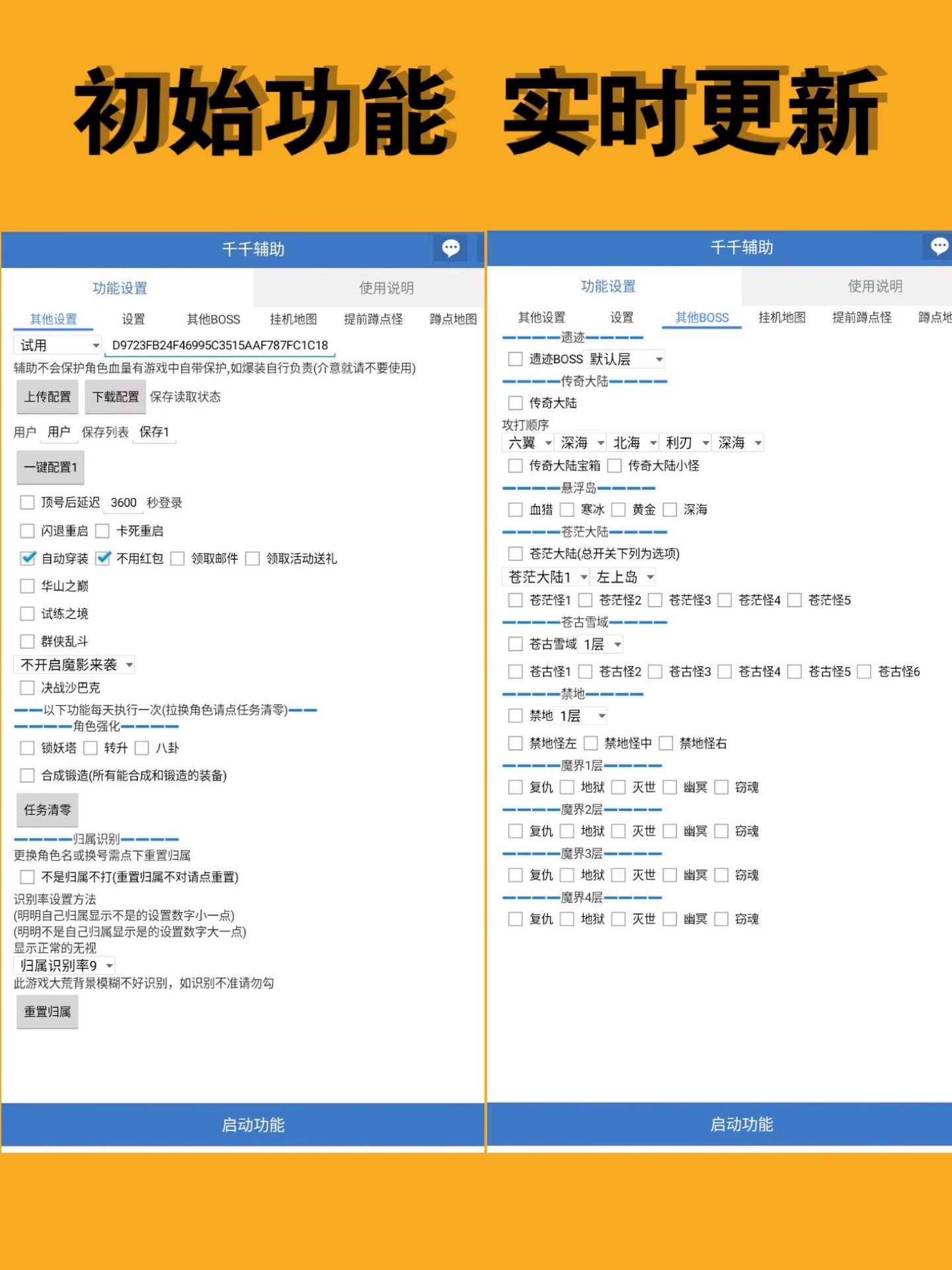Enable 不是归属不打 checkbox

click(x=27, y=877)
